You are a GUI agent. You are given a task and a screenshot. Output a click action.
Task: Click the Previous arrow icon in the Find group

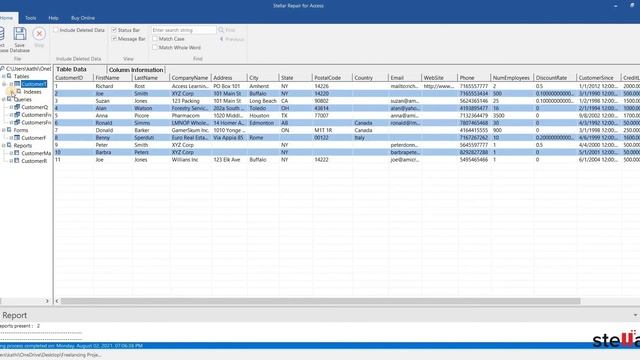[x=222, y=39]
